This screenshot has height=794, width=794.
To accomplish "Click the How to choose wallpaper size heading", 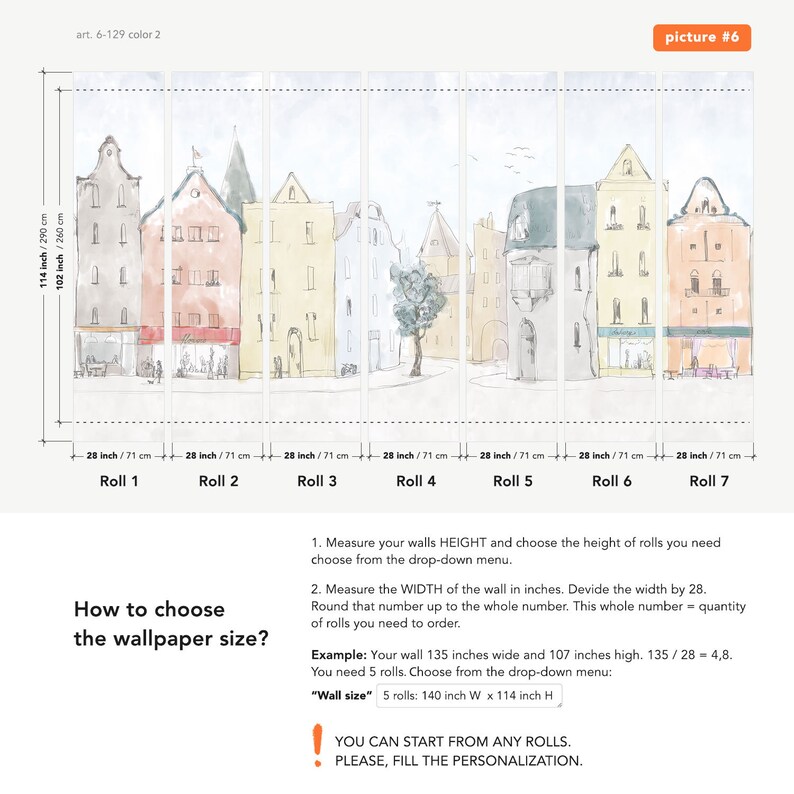I will point(171,623).
